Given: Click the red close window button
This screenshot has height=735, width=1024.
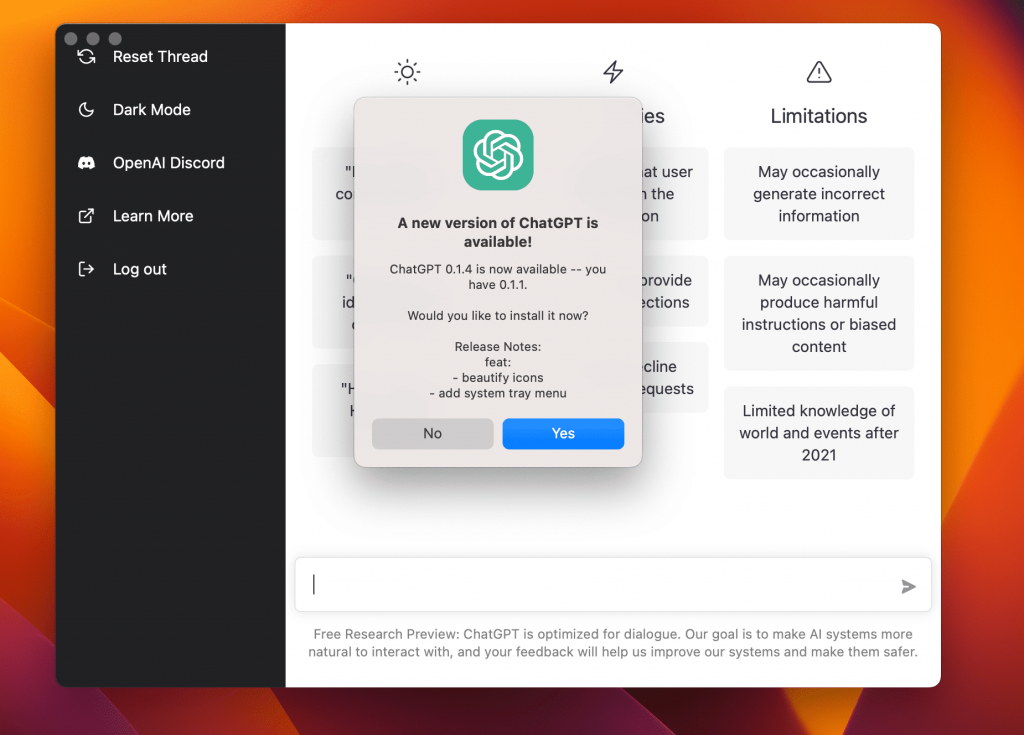Looking at the screenshot, I should pos(71,39).
